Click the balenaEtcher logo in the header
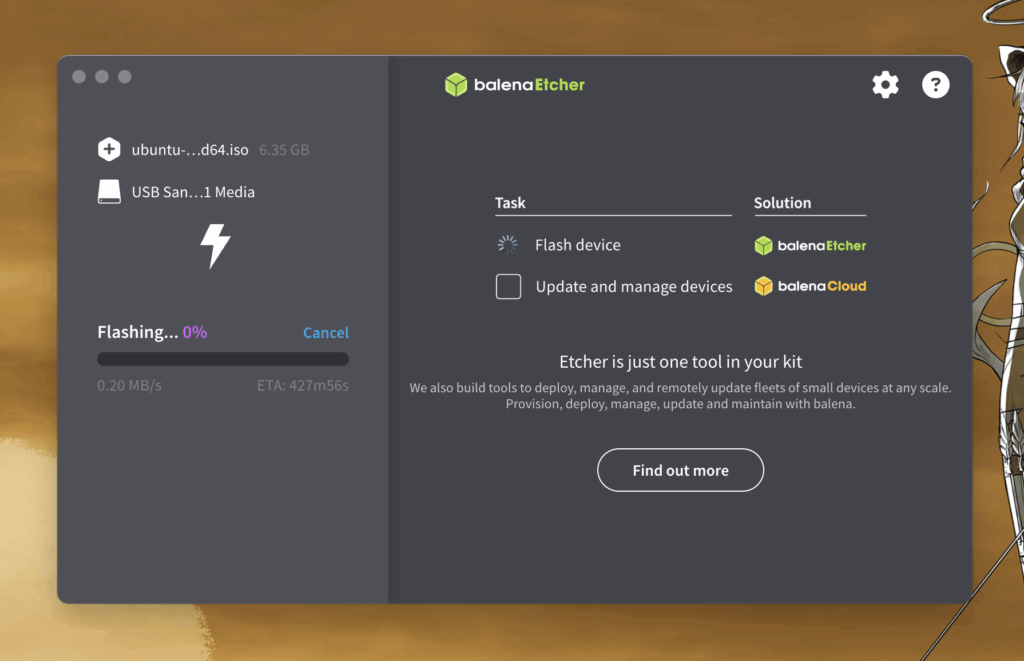 [515, 85]
